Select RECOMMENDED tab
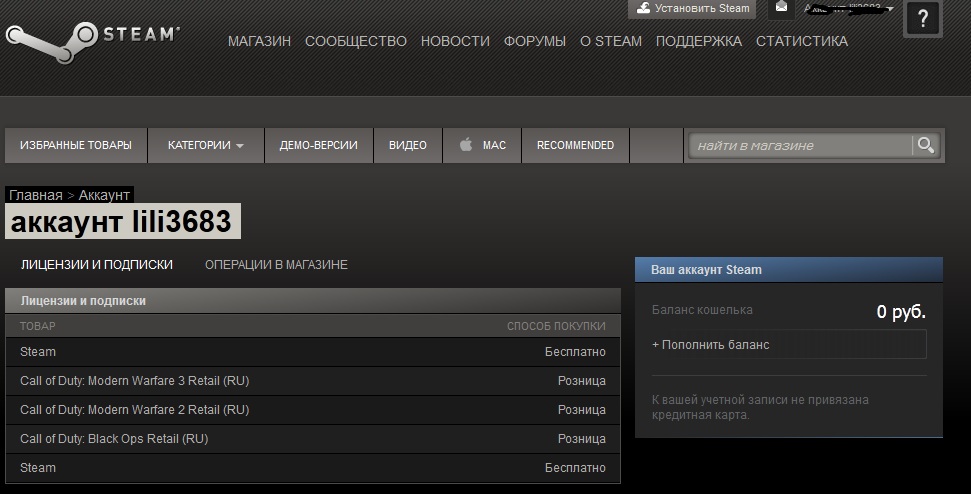 tap(575, 145)
